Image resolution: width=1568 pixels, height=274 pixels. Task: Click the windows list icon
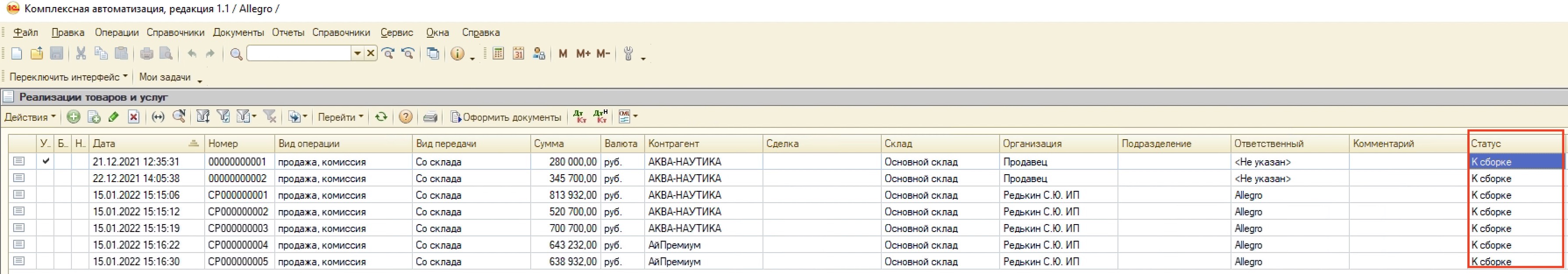point(433,54)
